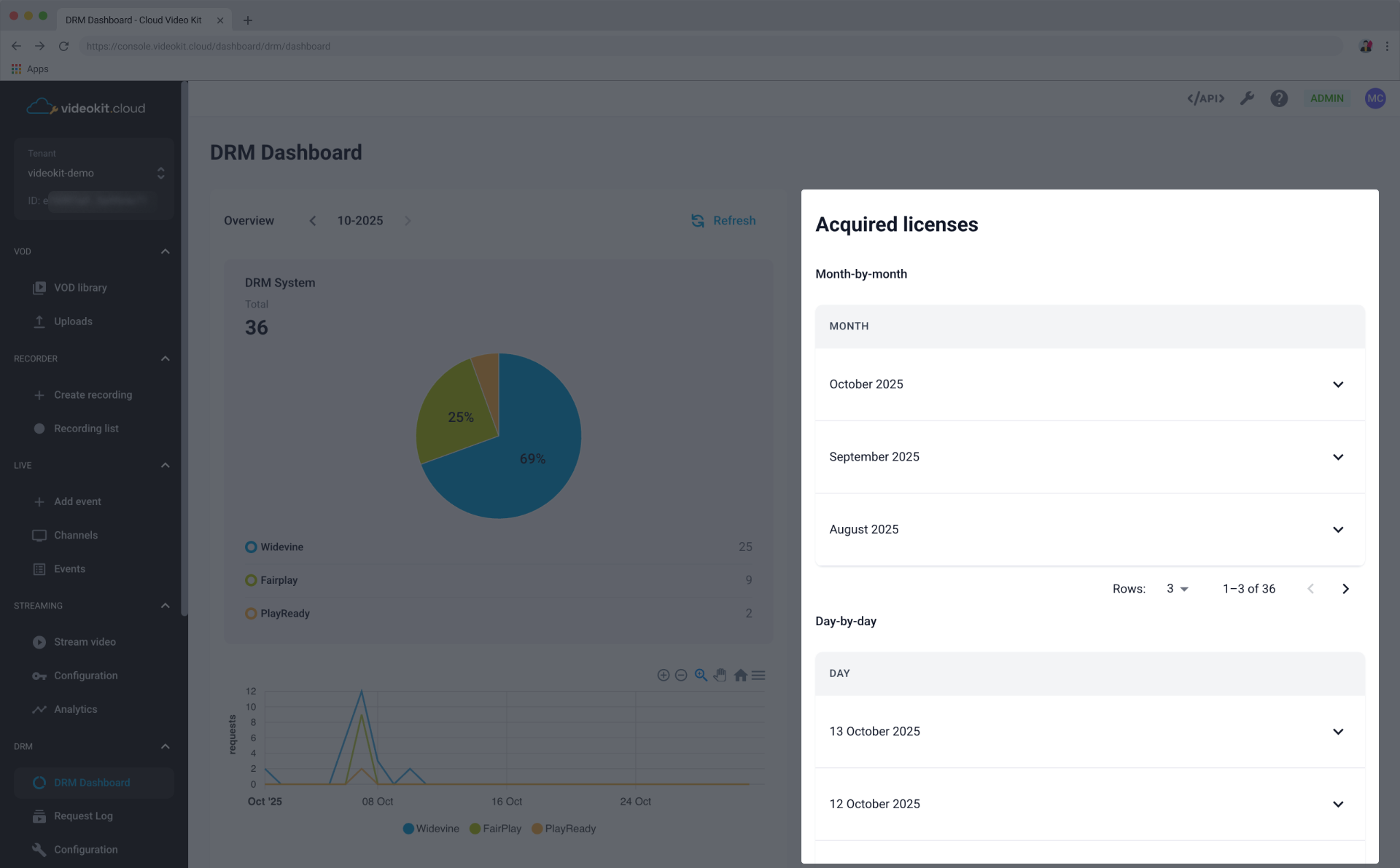The height and width of the screenshot is (868, 1400).
Task: Toggle PlayReady in the chart legend
Action: click(564, 829)
